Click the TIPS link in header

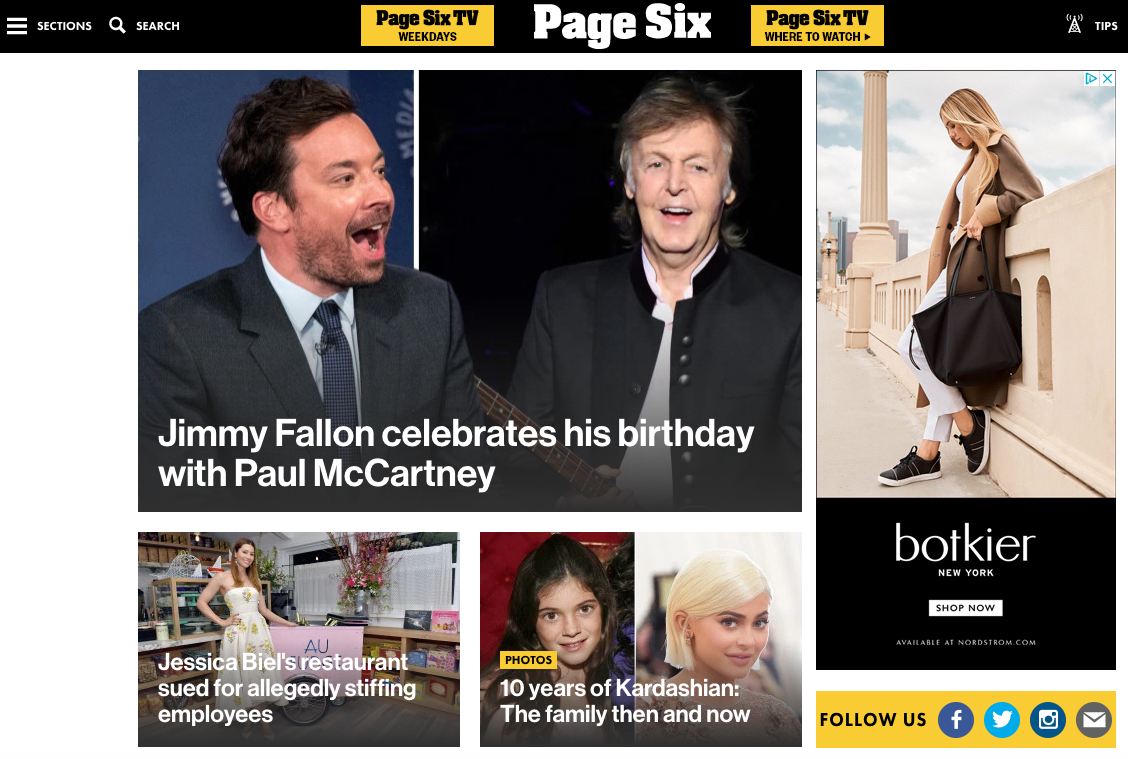coord(1106,26)
